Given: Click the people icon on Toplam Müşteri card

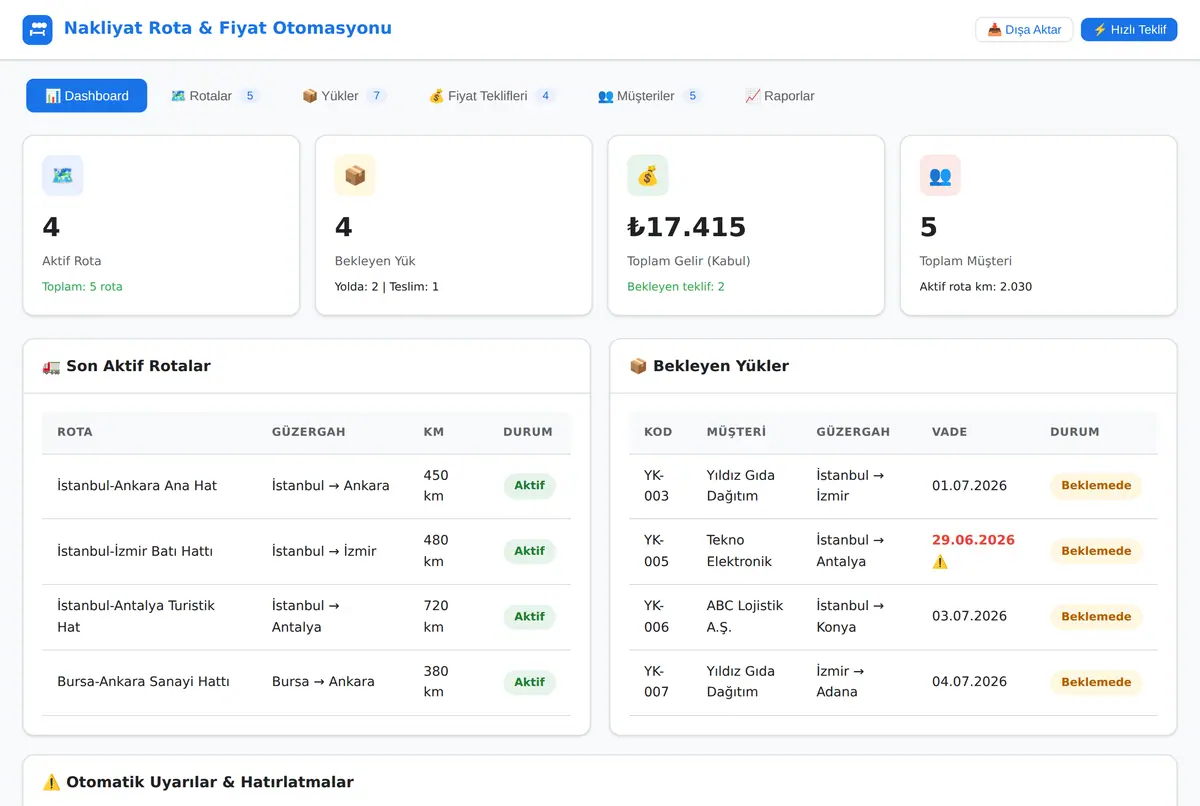Looking at the screenshot, I should pyautogui.click(x=940, y=175).
